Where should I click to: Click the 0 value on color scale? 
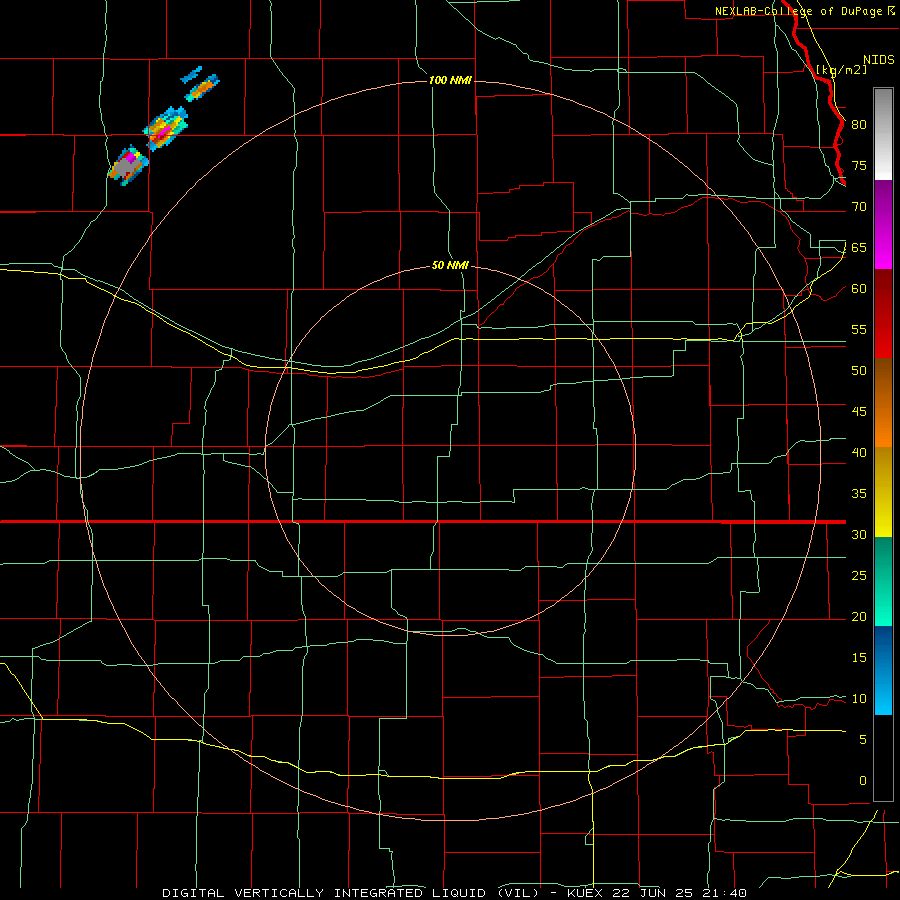tap(863, 781)
